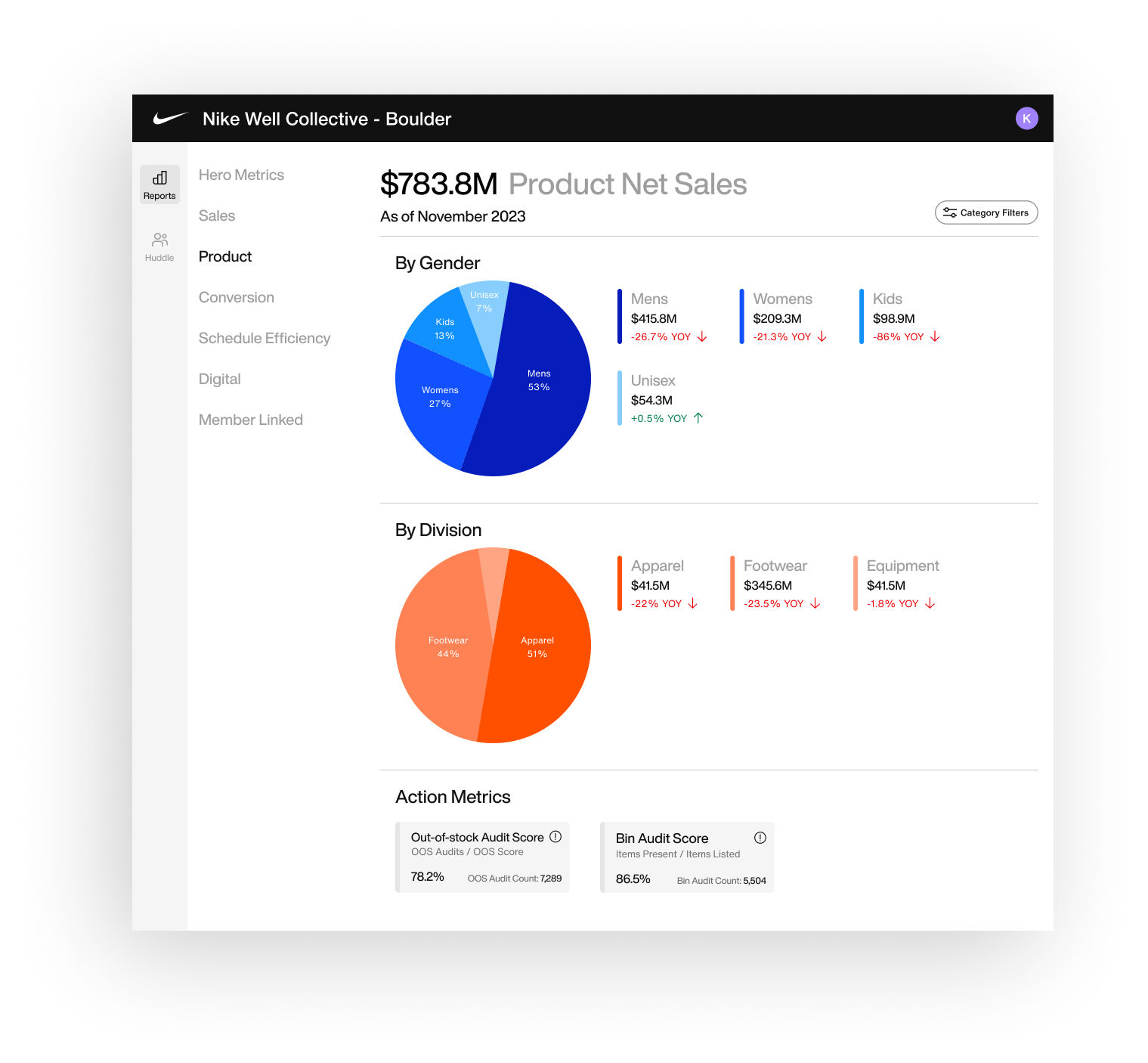1148x1063 pixels.
Task: Click the Mens down arrow YOY indicator
Action: point(702,336)
